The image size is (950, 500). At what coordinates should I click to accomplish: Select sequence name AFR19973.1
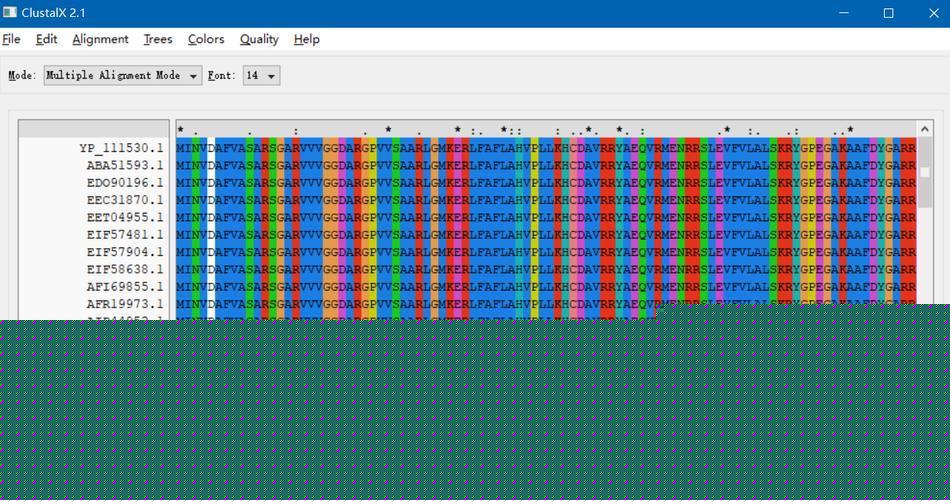pos(125,304)
